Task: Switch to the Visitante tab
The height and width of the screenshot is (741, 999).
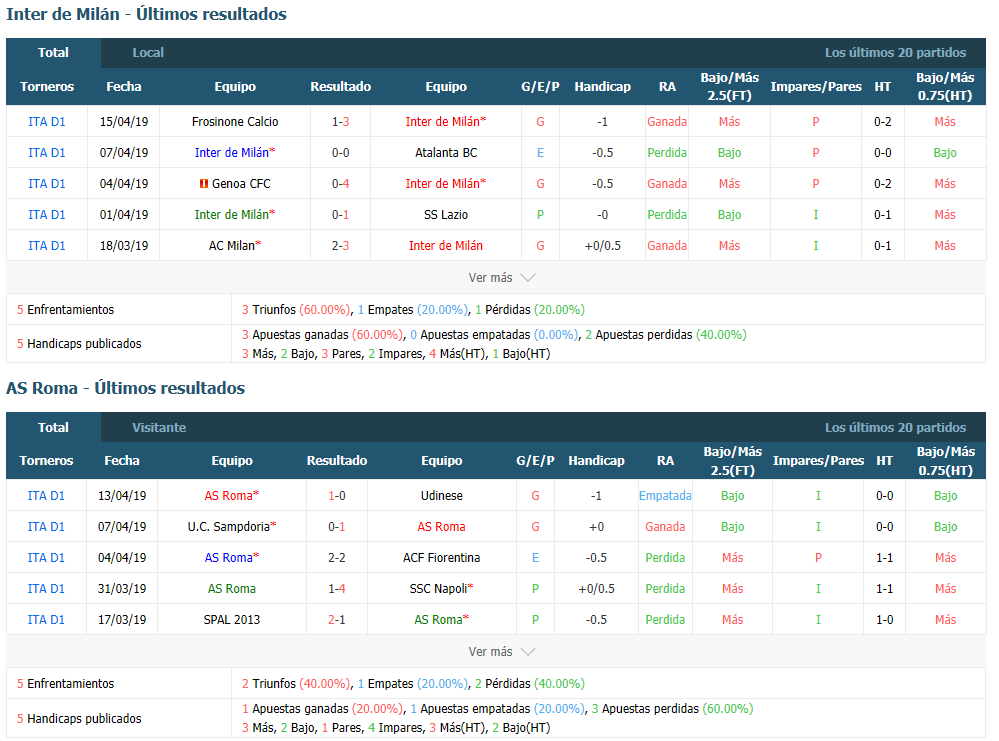Action: point(159,428)
